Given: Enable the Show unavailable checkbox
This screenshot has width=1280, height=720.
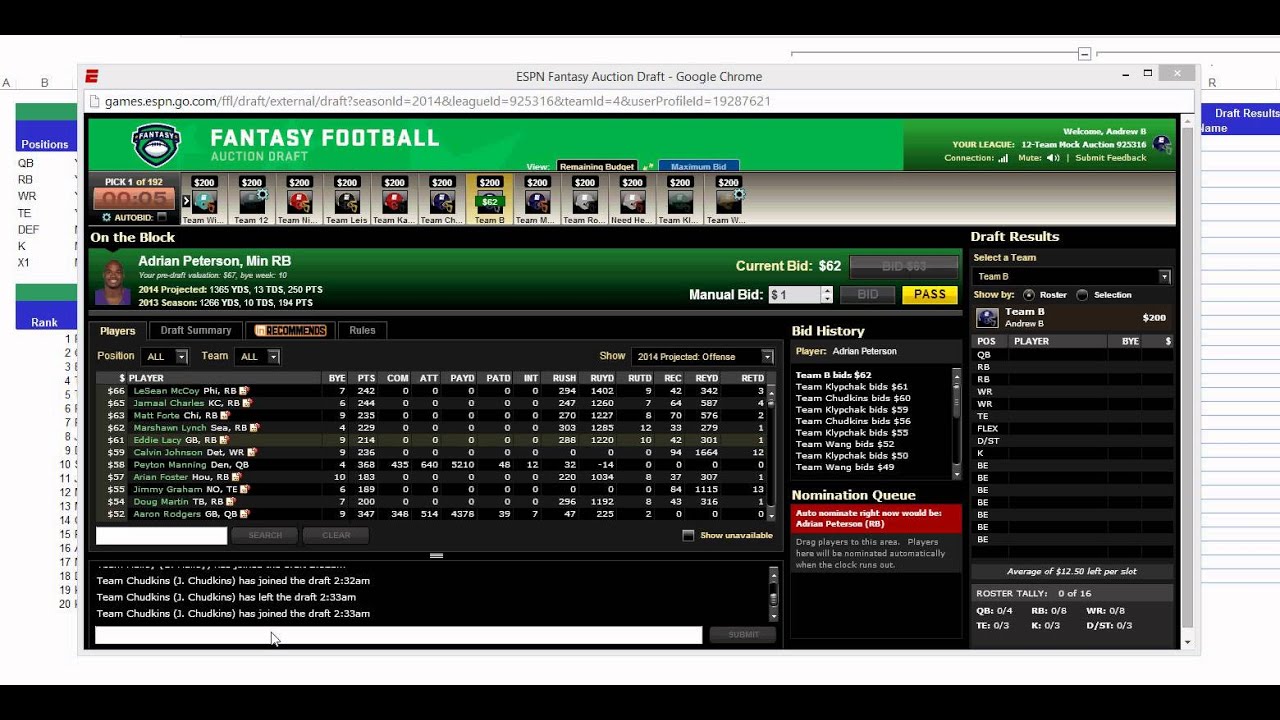Looking at the screenshot, I should [688, 535].
